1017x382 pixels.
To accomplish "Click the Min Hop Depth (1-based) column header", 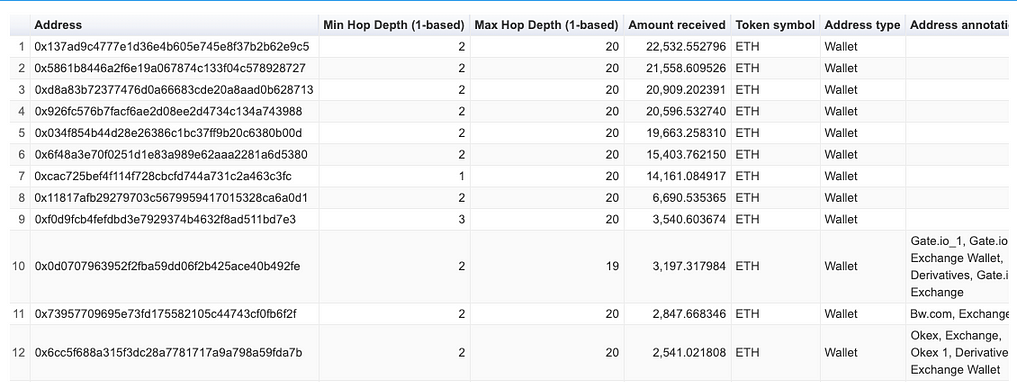I will (394, 25).
